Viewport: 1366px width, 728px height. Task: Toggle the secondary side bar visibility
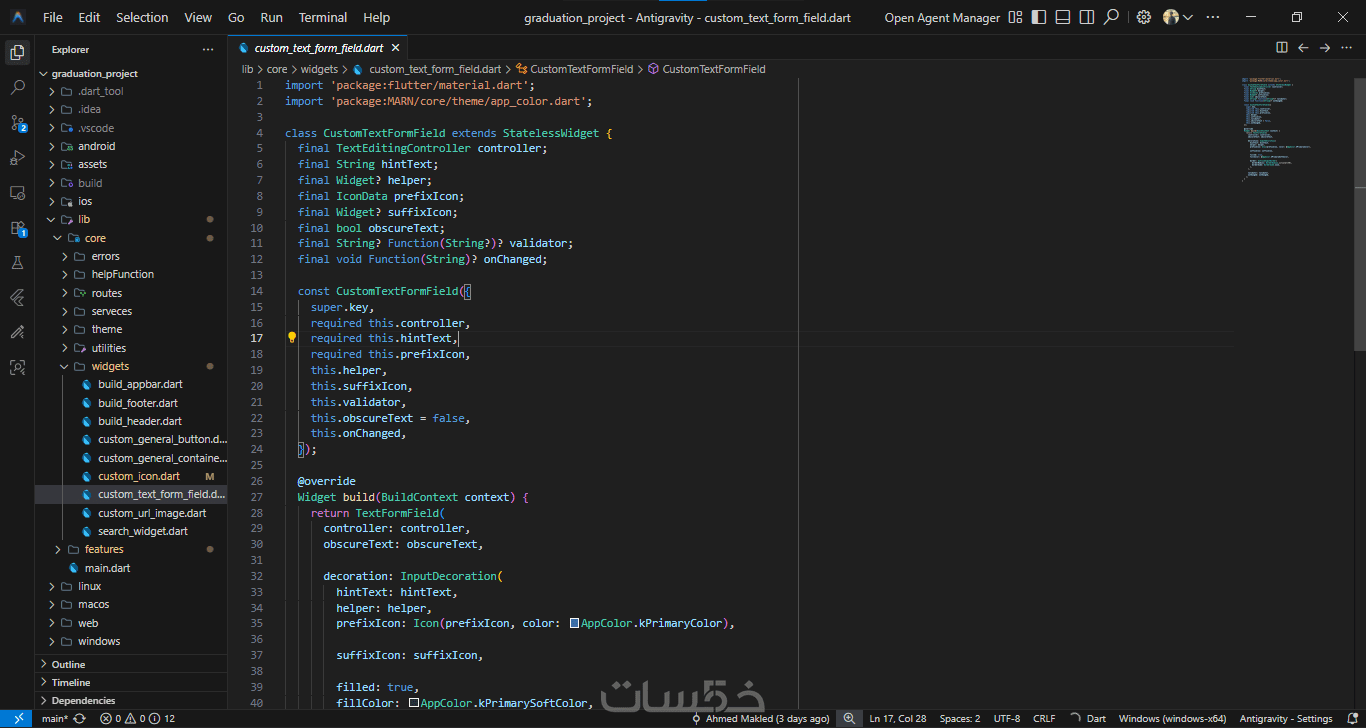1087,17
